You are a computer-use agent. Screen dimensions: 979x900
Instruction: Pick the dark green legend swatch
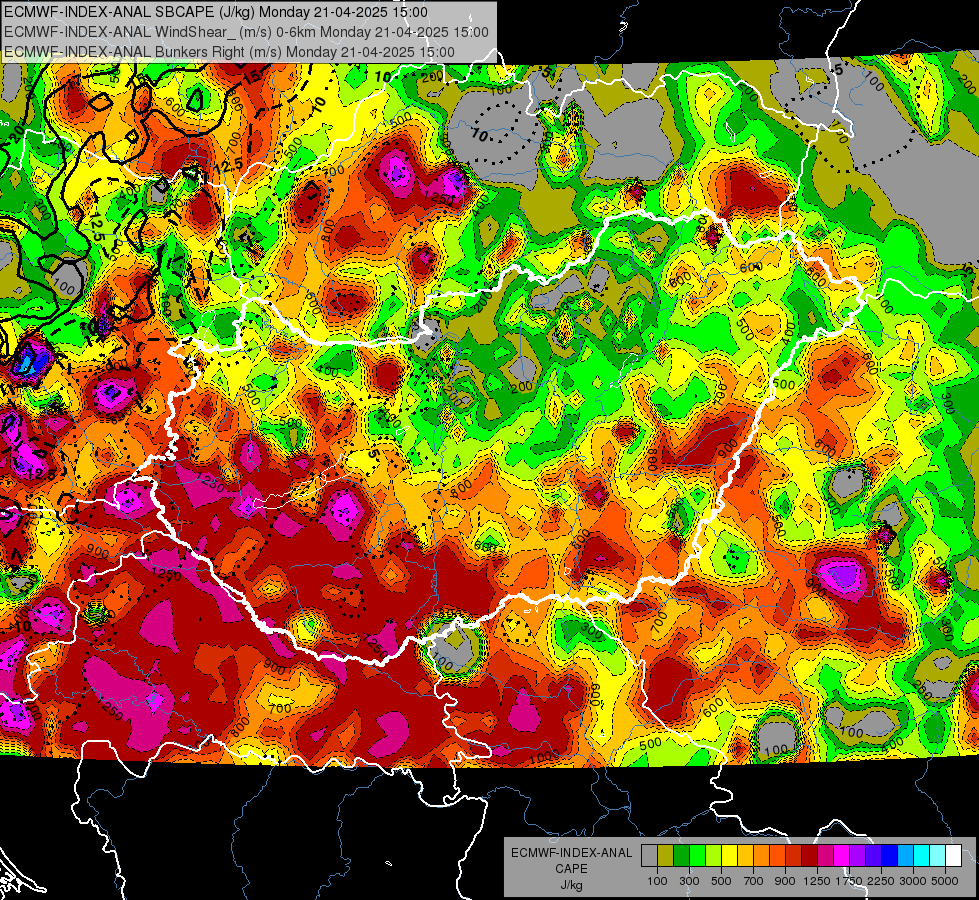pyautogui.click(x=681, y=855)
